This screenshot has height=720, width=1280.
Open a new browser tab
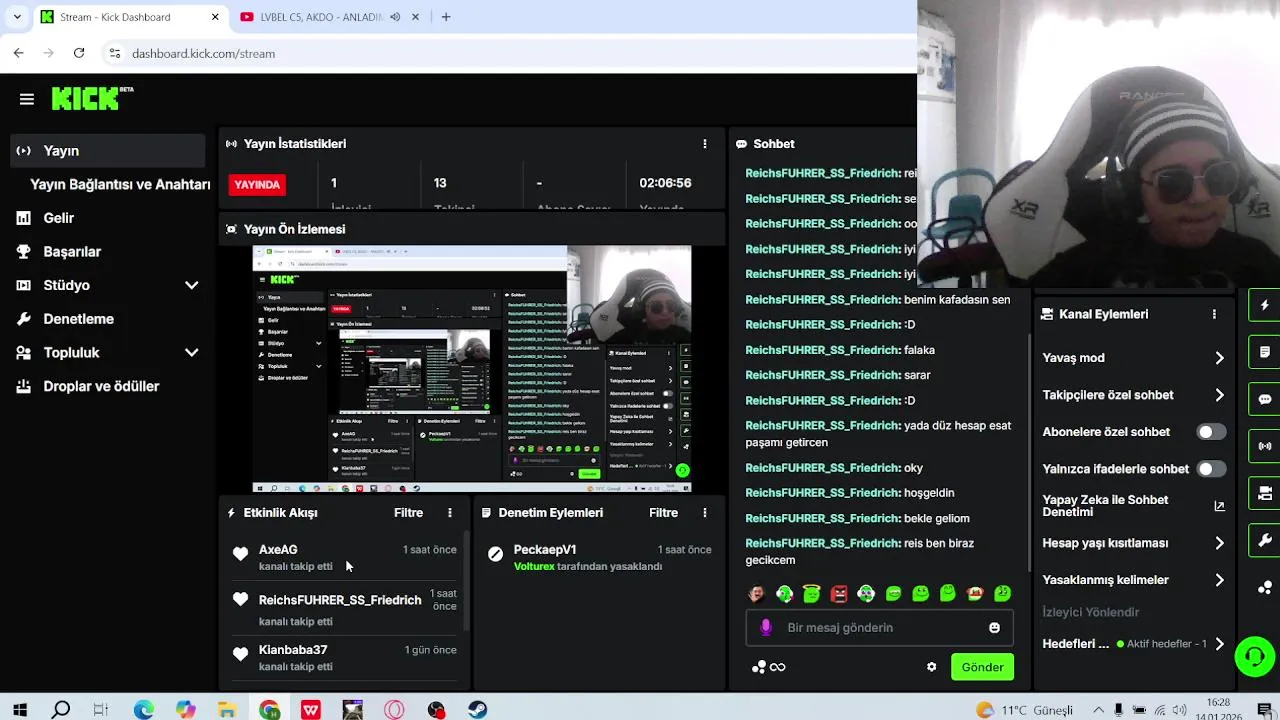coord(446,17)
